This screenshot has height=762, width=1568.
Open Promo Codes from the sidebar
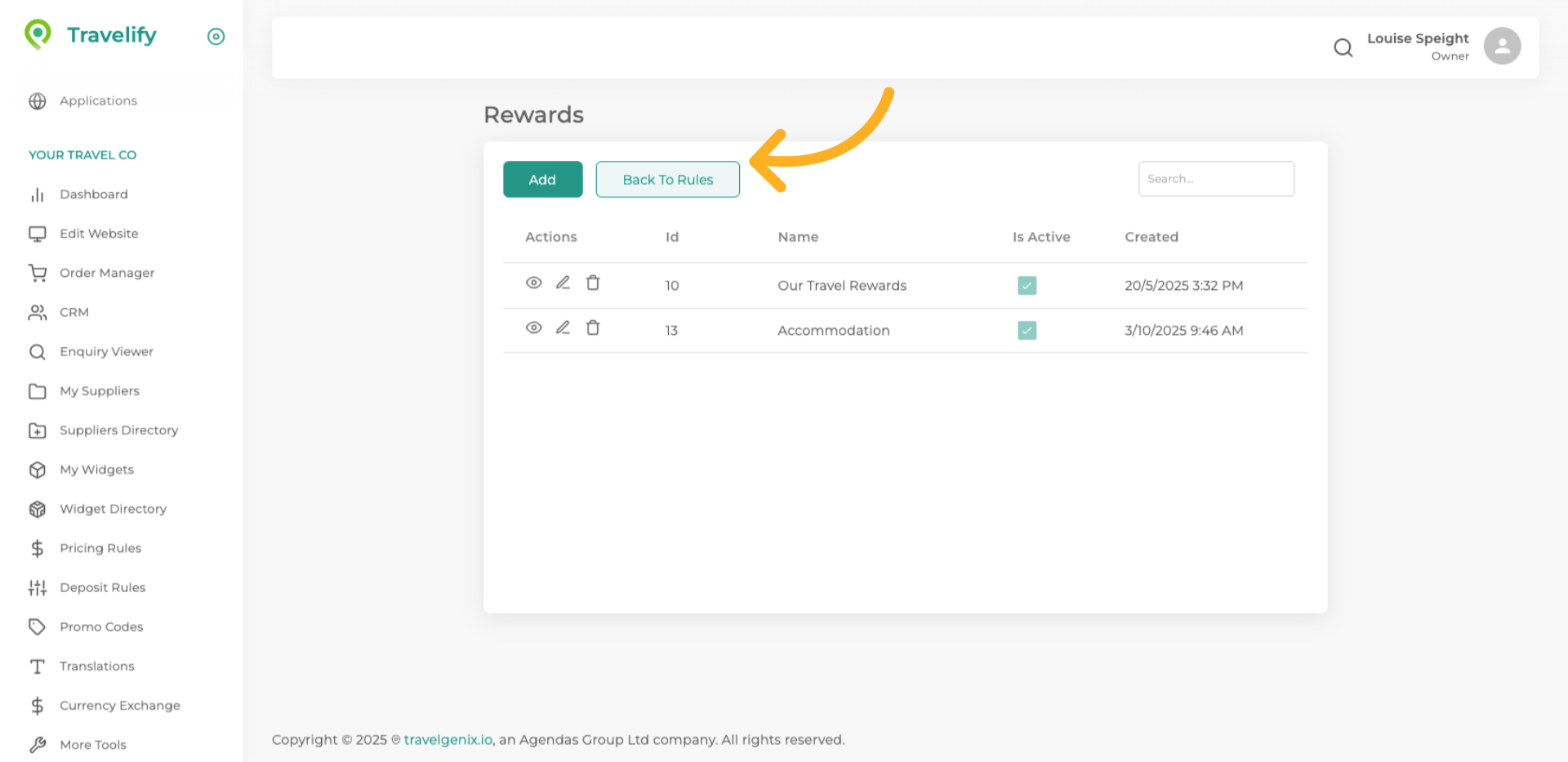click(x=101, y=626)
